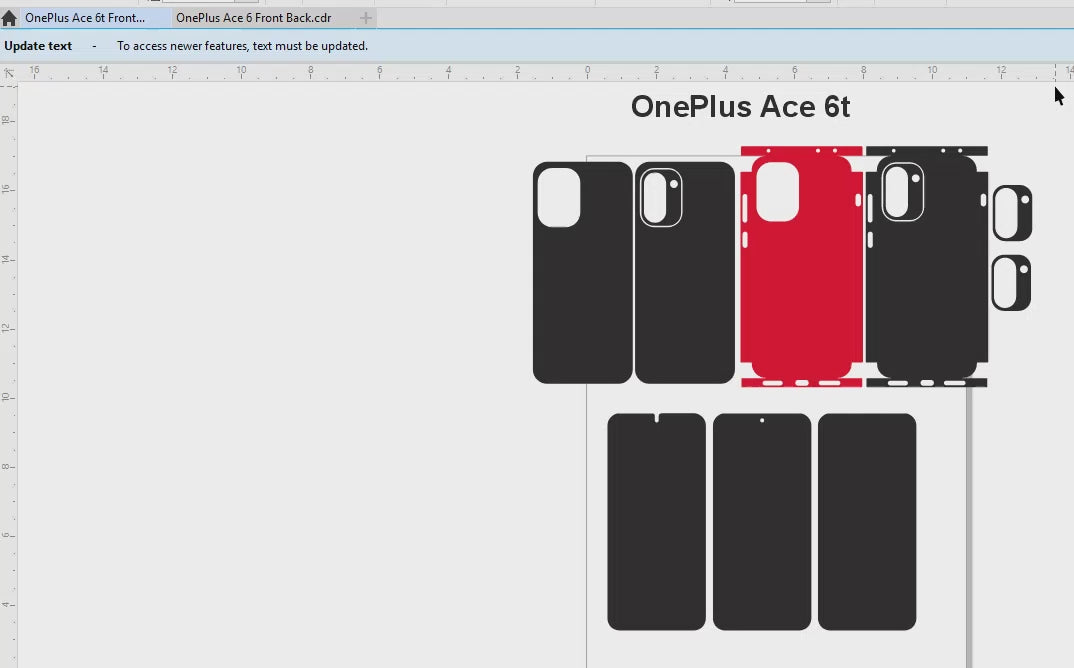This screenshot has height=668, width=1074.
Task: Select black back skin with square camera cutout
Action: [x=582, y=300]
